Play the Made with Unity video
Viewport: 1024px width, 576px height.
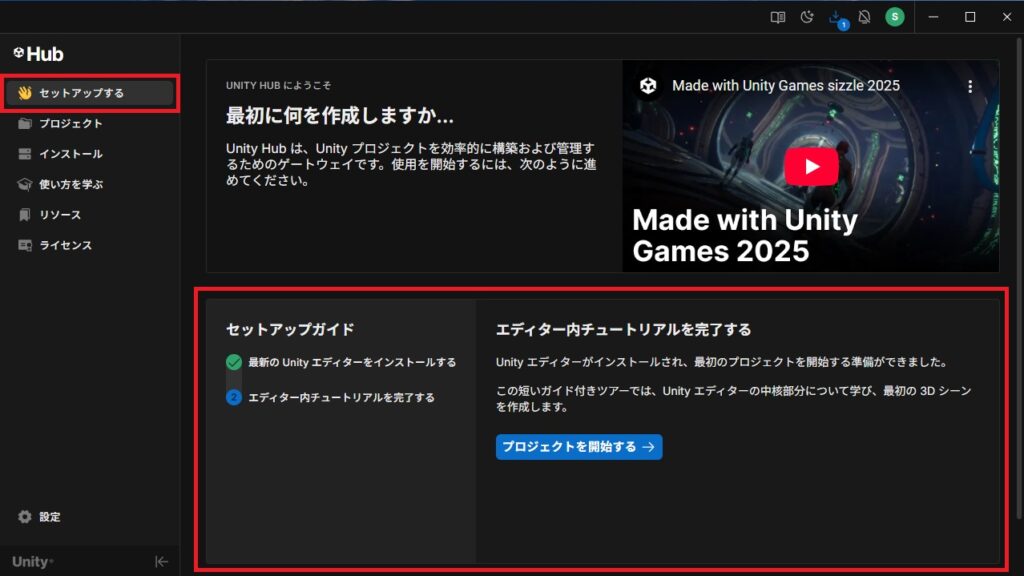(x=811, y=167)
